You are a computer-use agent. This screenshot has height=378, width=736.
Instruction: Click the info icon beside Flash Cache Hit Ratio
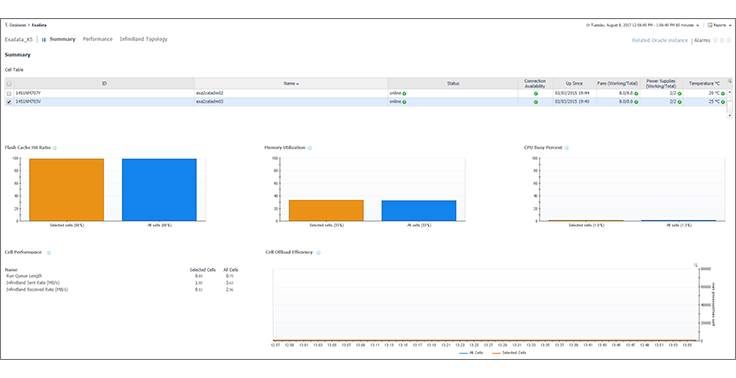tap(54, 148)
